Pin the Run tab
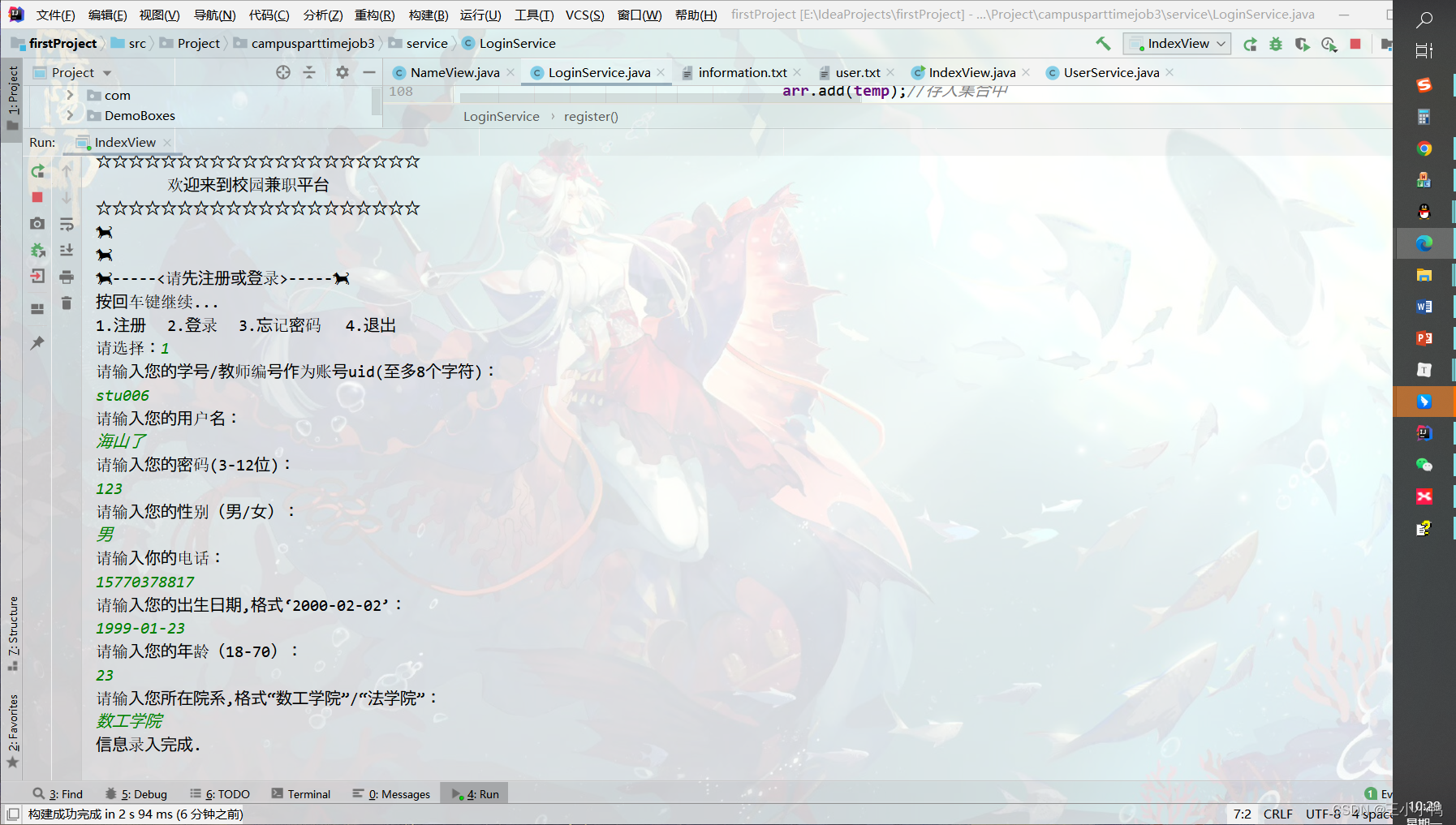Viewport: 1456px width, 825px height. point(37,343)
